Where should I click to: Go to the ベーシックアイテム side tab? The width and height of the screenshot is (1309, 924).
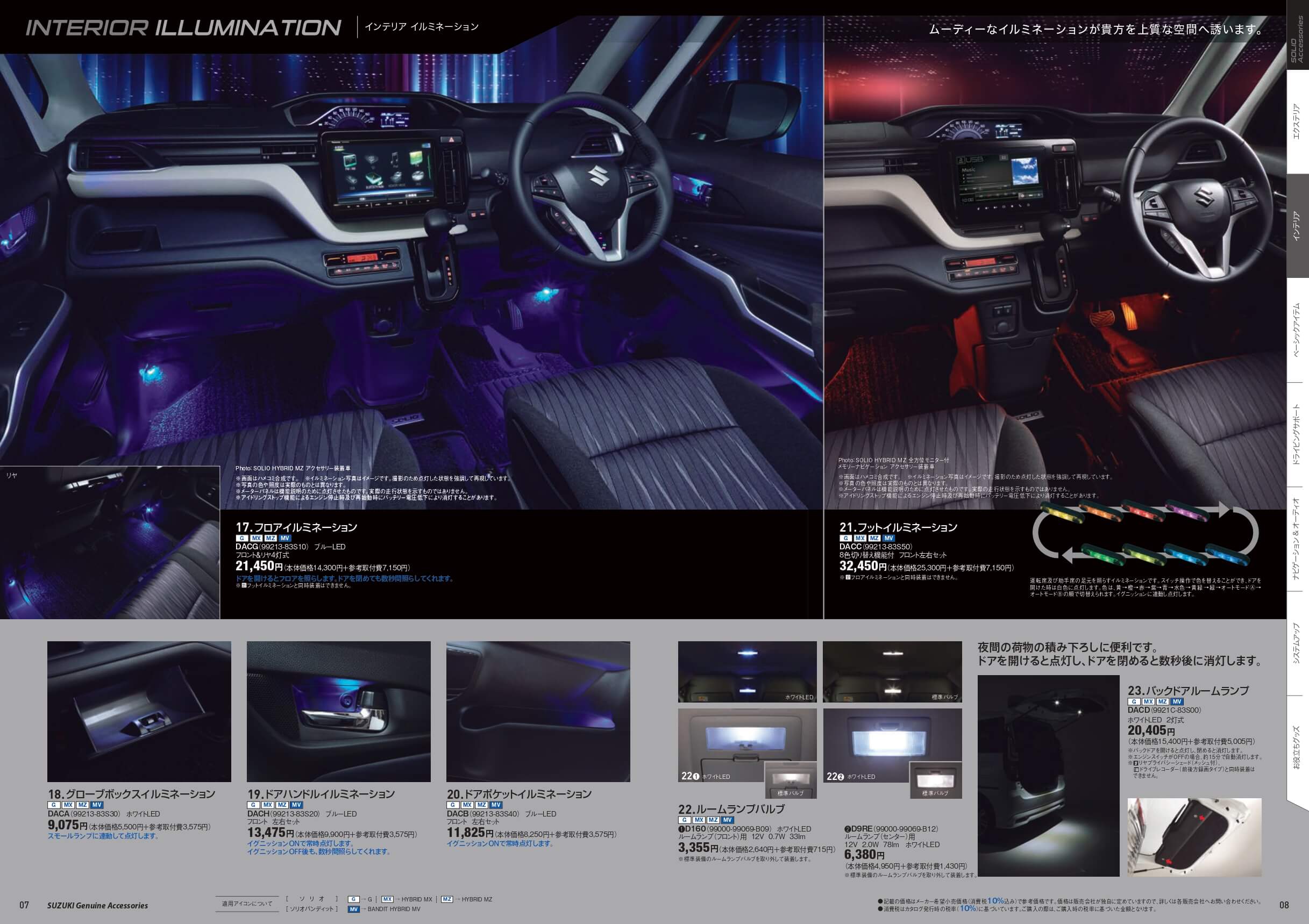tap(1298, 331)
